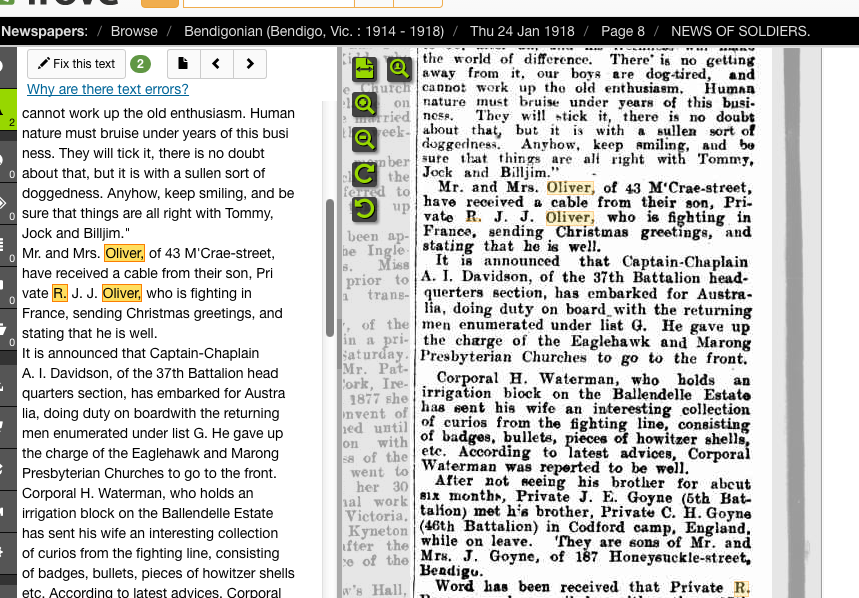The image size is (859, 598).
Task: Click highlighted Oliver after 'J. J.' in text panel
Action: [122, 293]
